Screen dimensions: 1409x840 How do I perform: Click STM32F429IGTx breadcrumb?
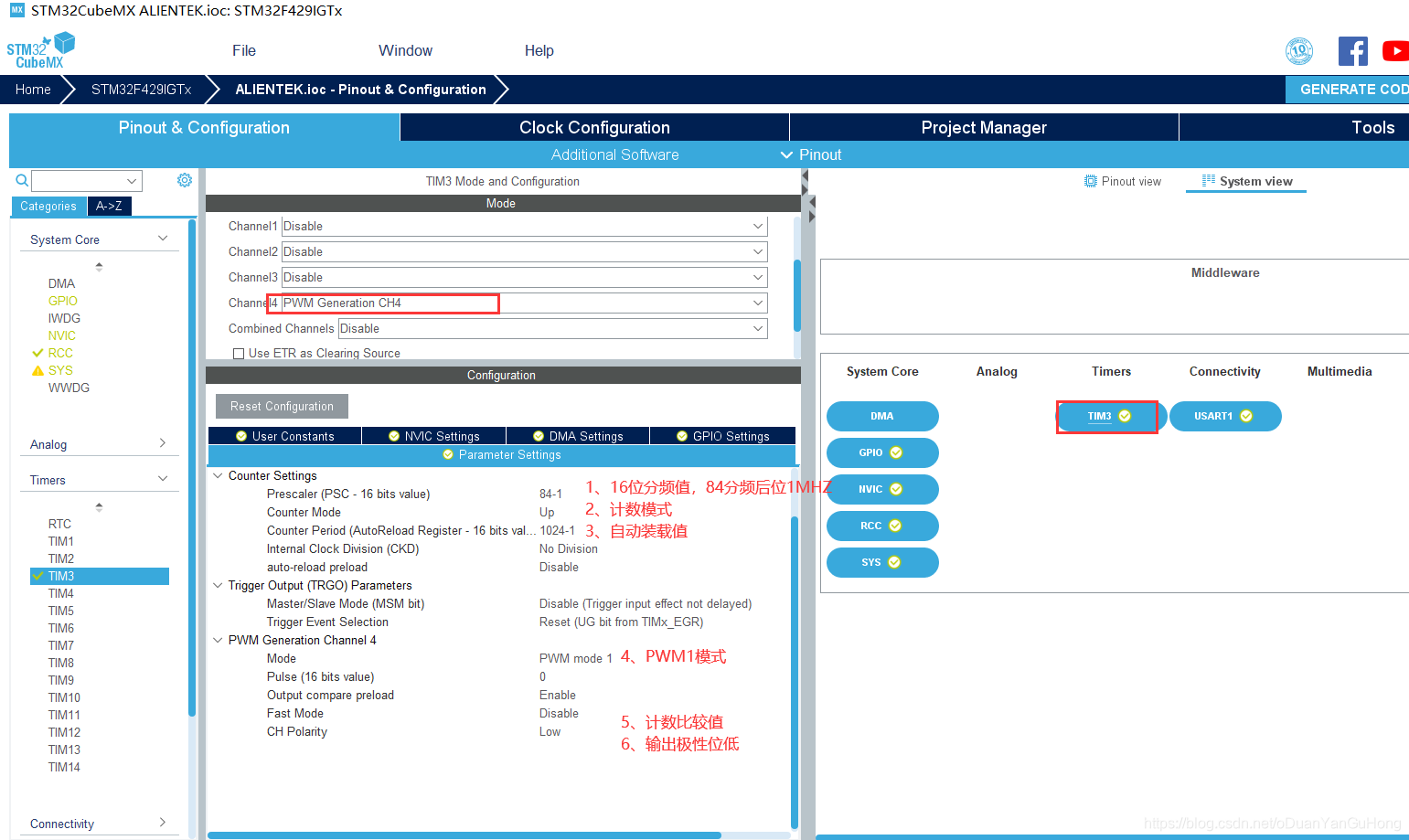point(142,90)
